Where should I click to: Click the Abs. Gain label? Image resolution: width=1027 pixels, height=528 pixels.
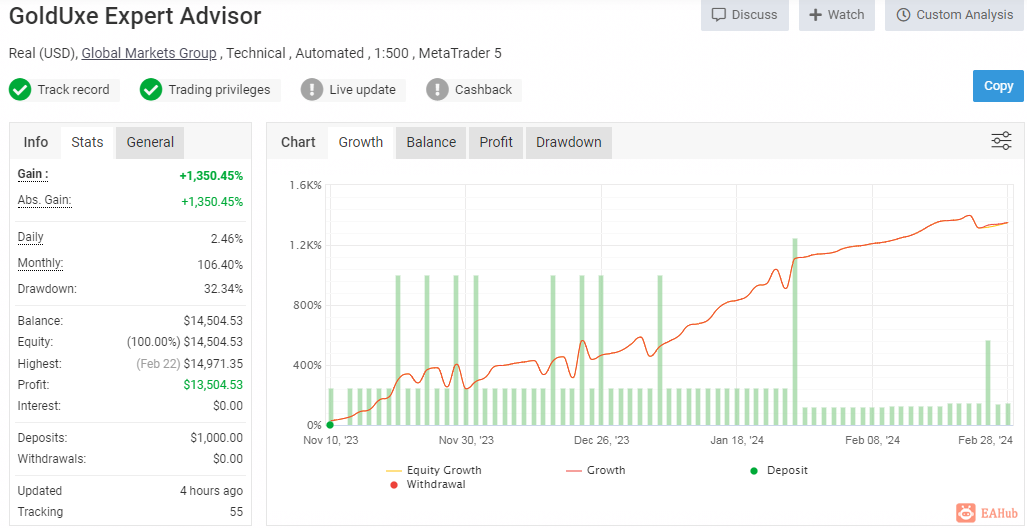tap(45, 200)
